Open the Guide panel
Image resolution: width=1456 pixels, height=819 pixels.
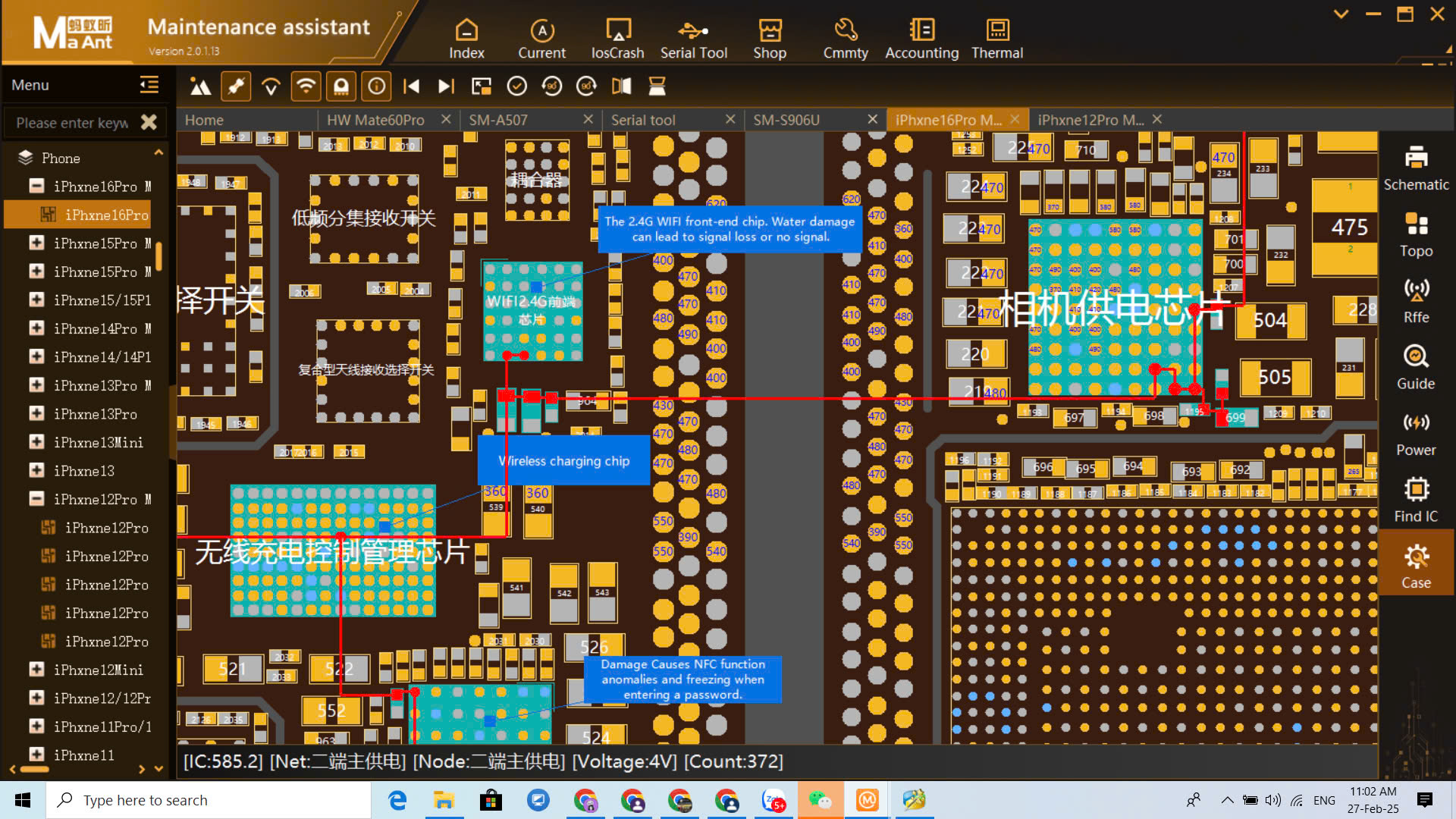(x=1416, y=368)
